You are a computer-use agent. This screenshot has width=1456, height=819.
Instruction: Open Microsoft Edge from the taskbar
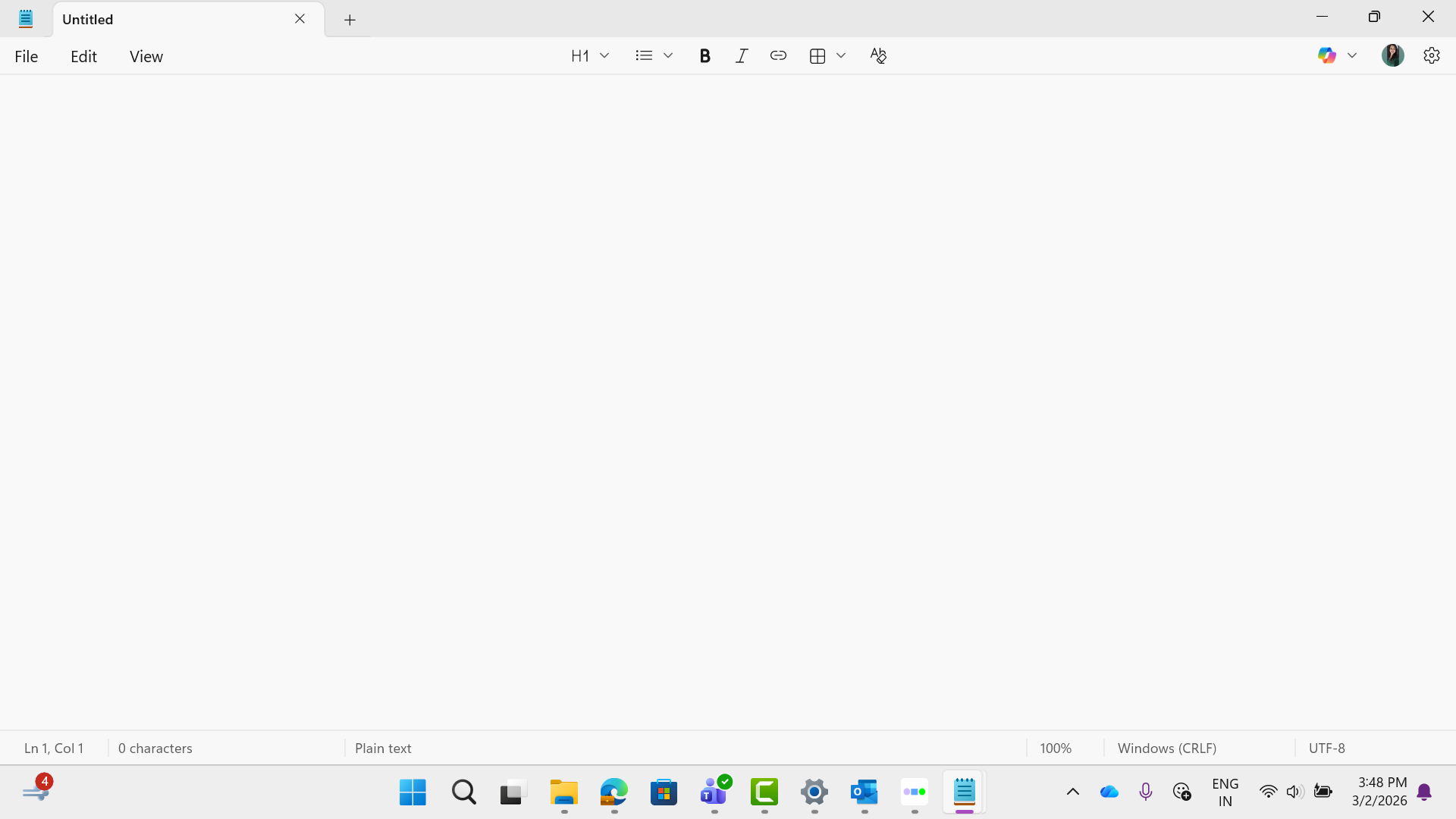pos(613,792)
